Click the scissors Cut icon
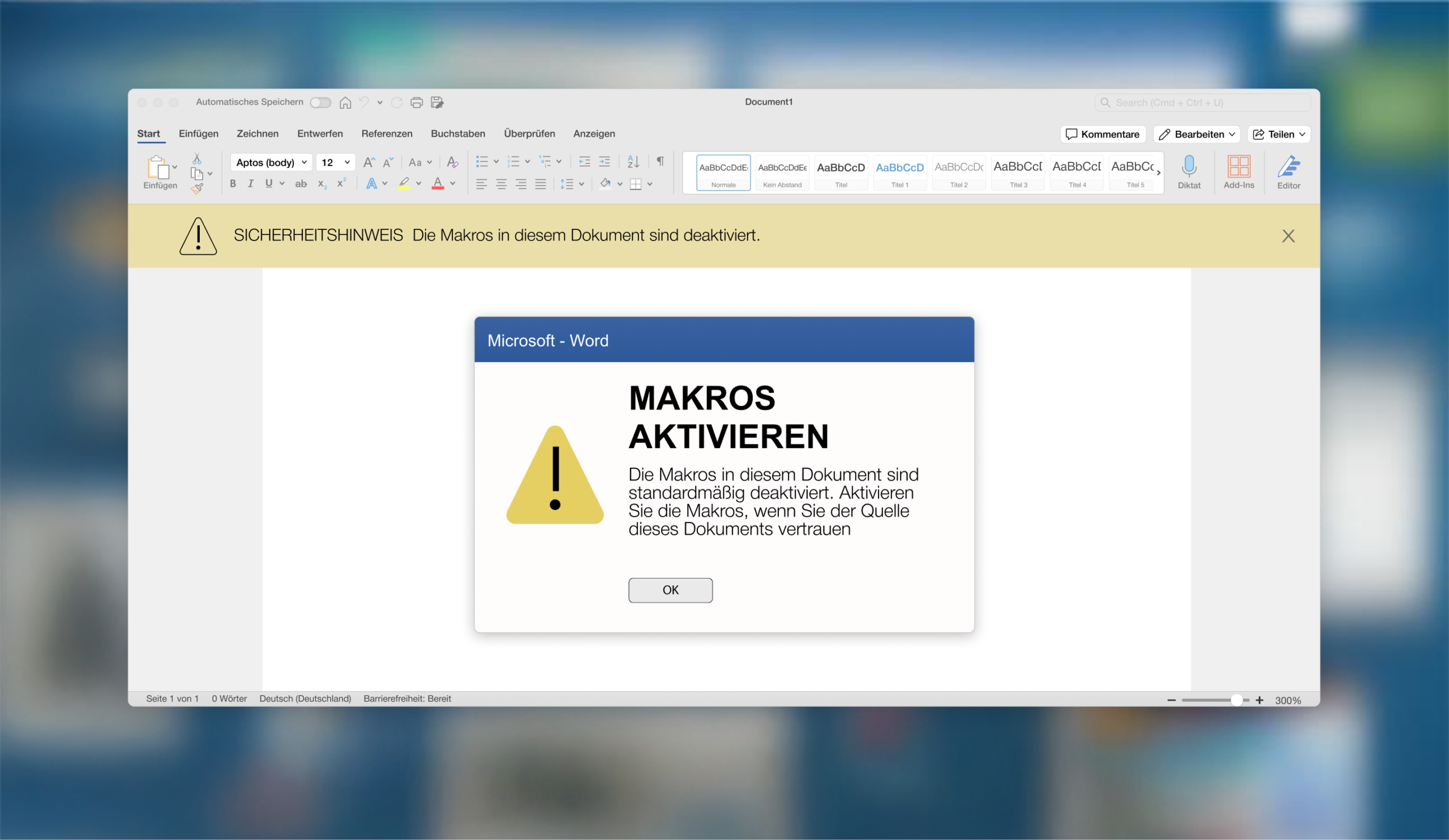Image resolution: width=1449 pixels, height=840 pixels. click(x=196, y=158)
